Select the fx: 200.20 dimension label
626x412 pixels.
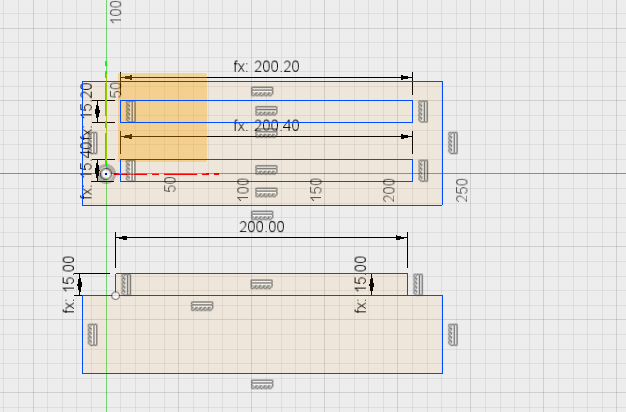266,67
